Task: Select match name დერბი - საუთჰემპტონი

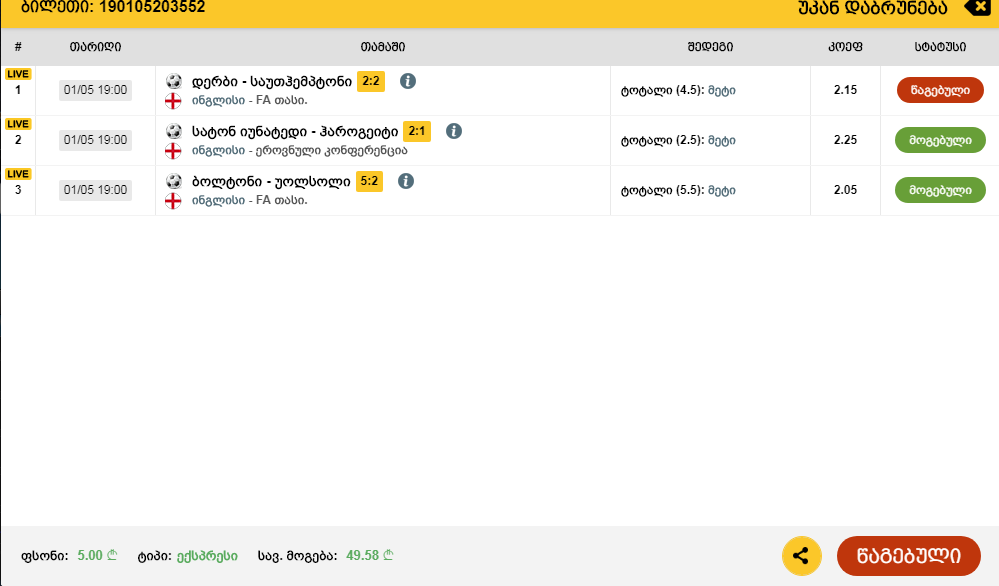Action: 272,82
